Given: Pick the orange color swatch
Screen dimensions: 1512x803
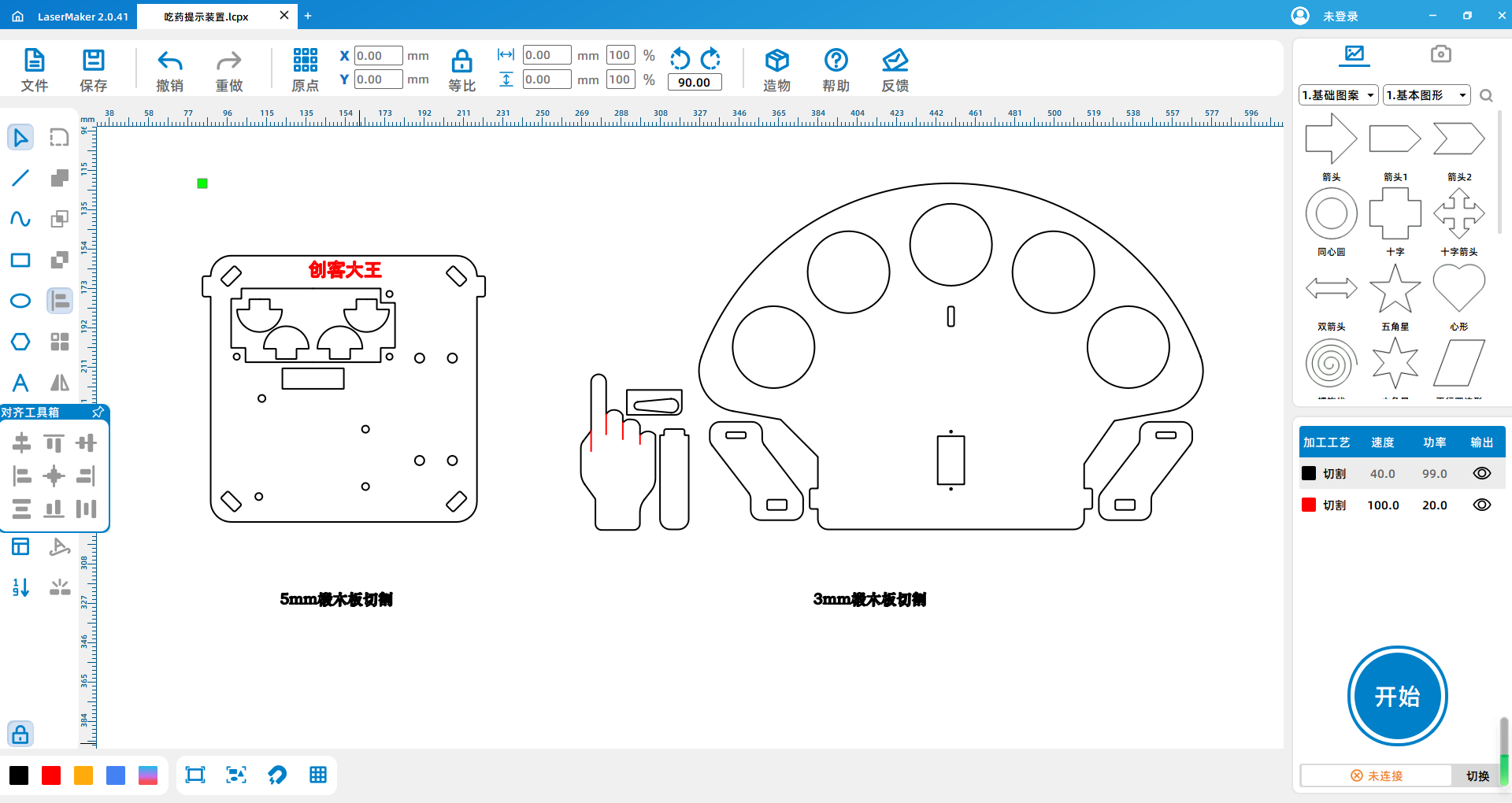Looking at the screenshot, I should click(x=83, y=775).
